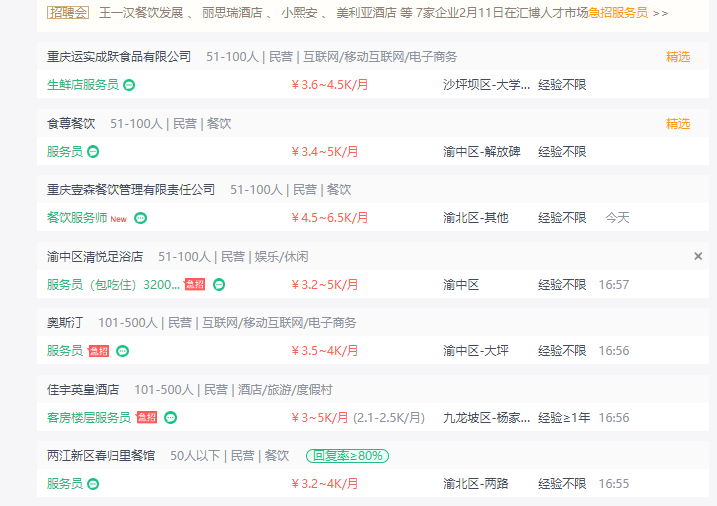717x506 pixels.
Task: Click 招聘会 tag in top banner
Action: coord(68,13)
